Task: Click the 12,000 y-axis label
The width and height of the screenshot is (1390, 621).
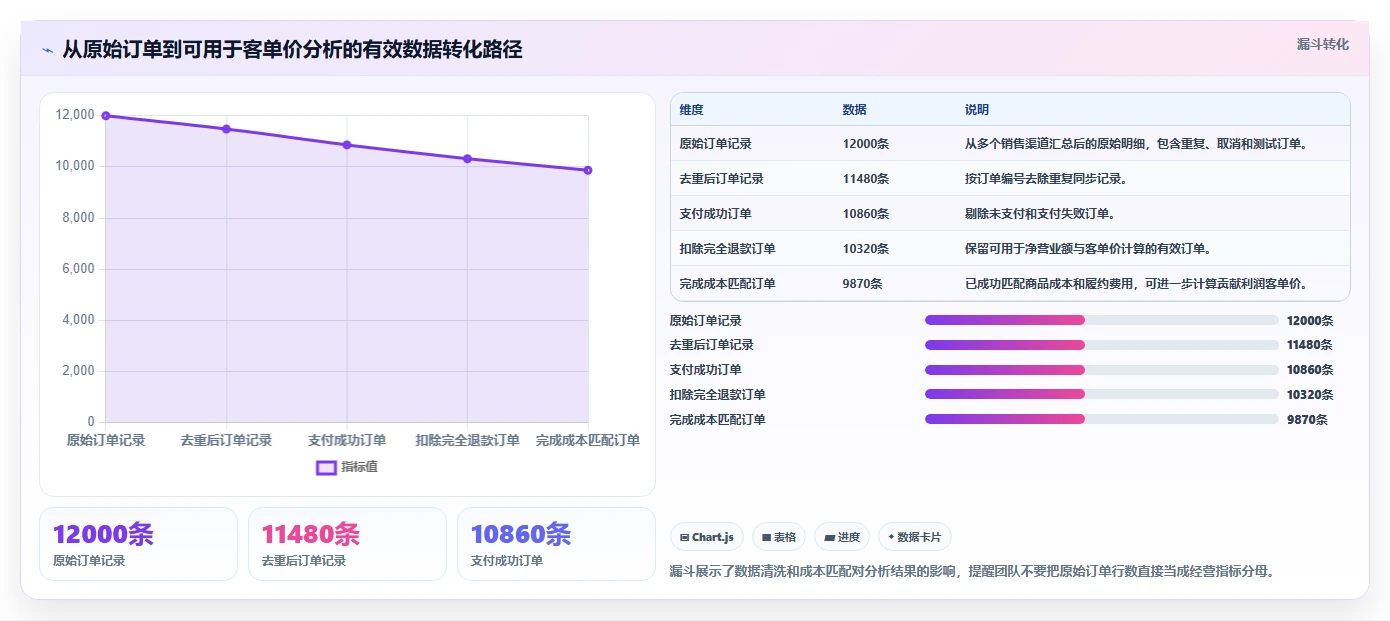Action: click(x=75, y=115)
